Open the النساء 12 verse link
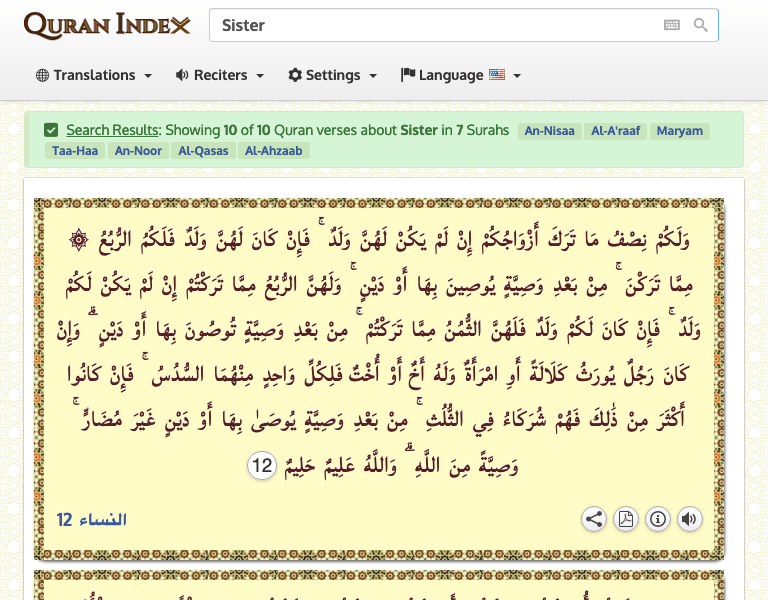 [91, 520]
